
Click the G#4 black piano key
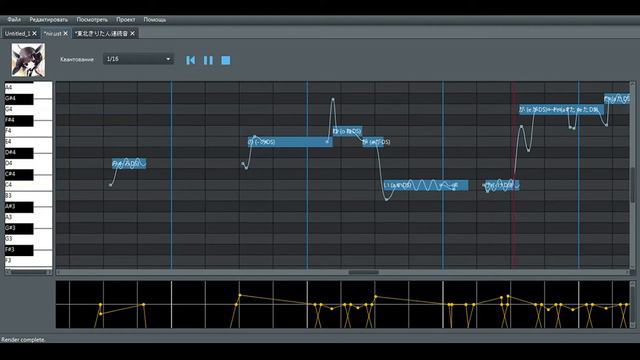(19, 99)
